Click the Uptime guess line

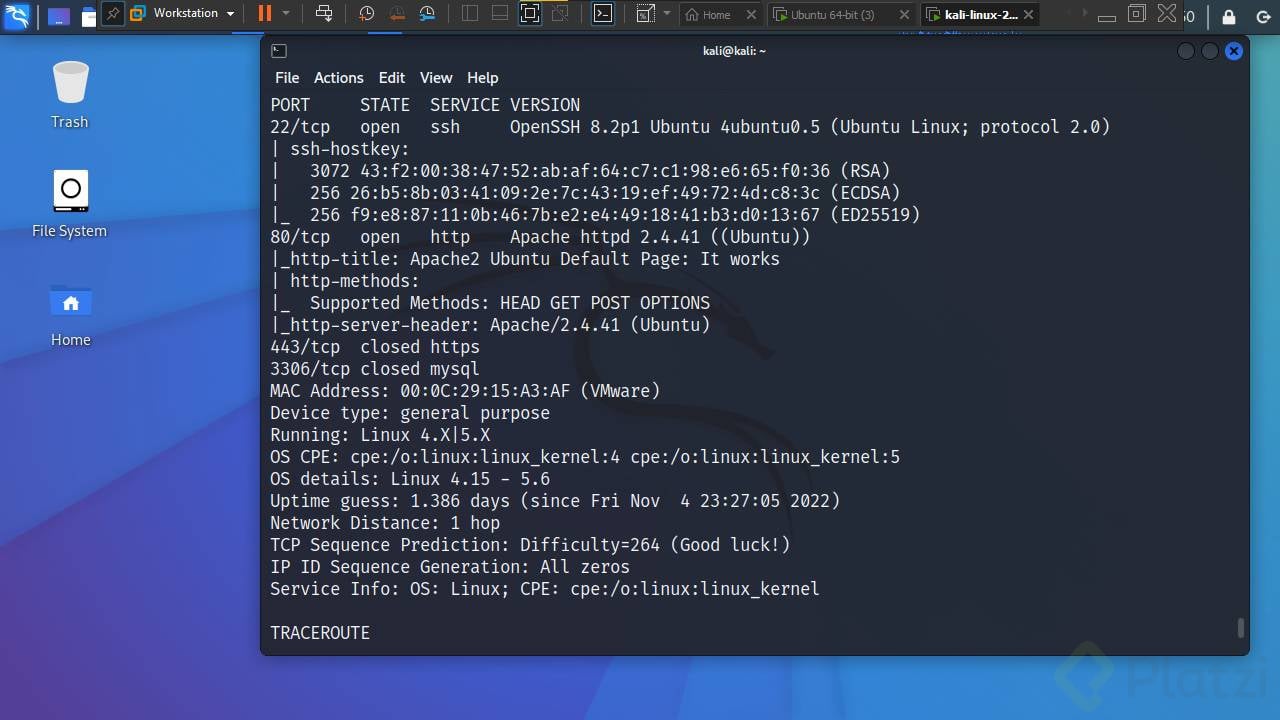coord(555,501)
